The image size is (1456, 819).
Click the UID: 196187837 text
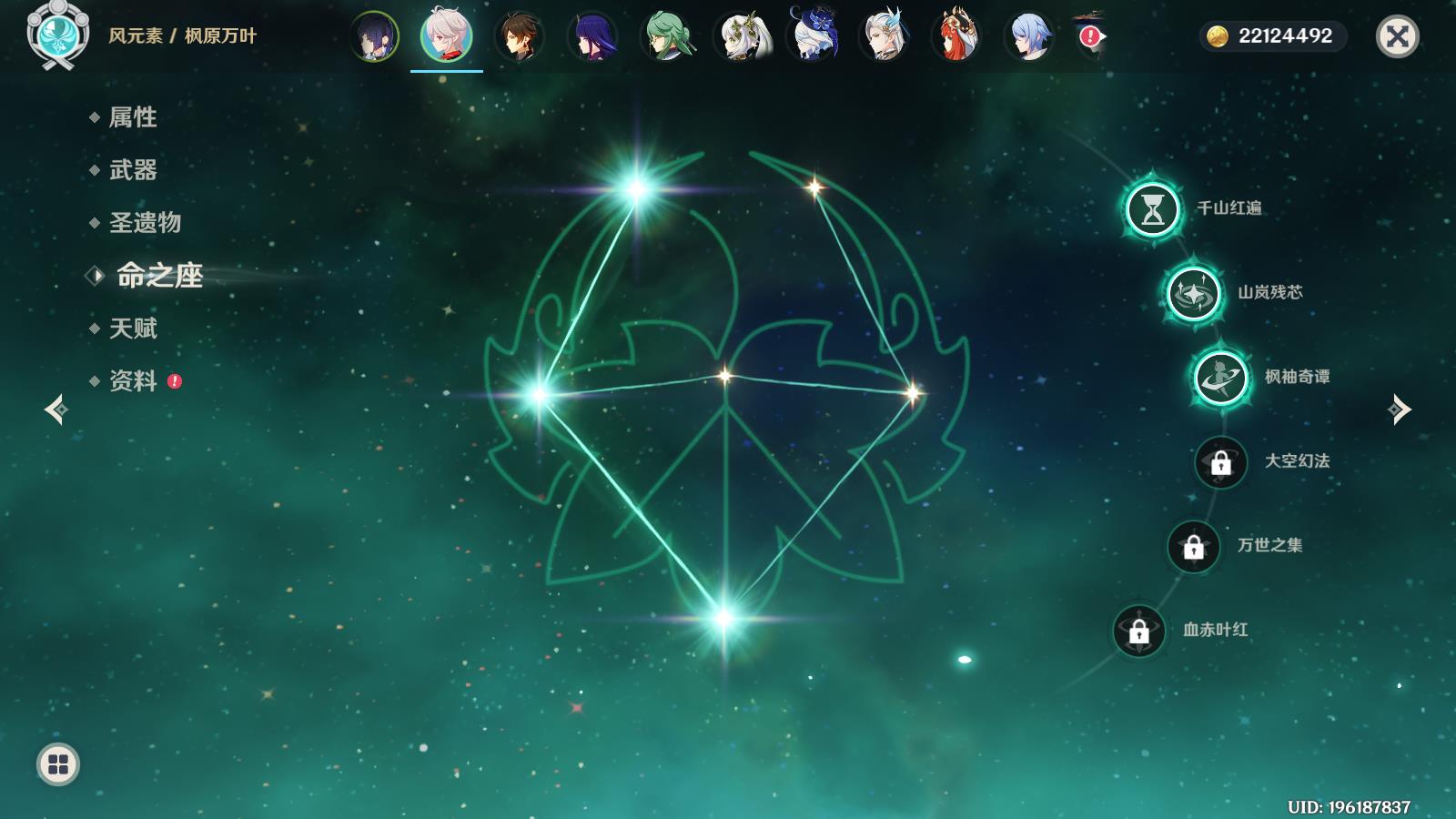click(x=1349, y=807)
